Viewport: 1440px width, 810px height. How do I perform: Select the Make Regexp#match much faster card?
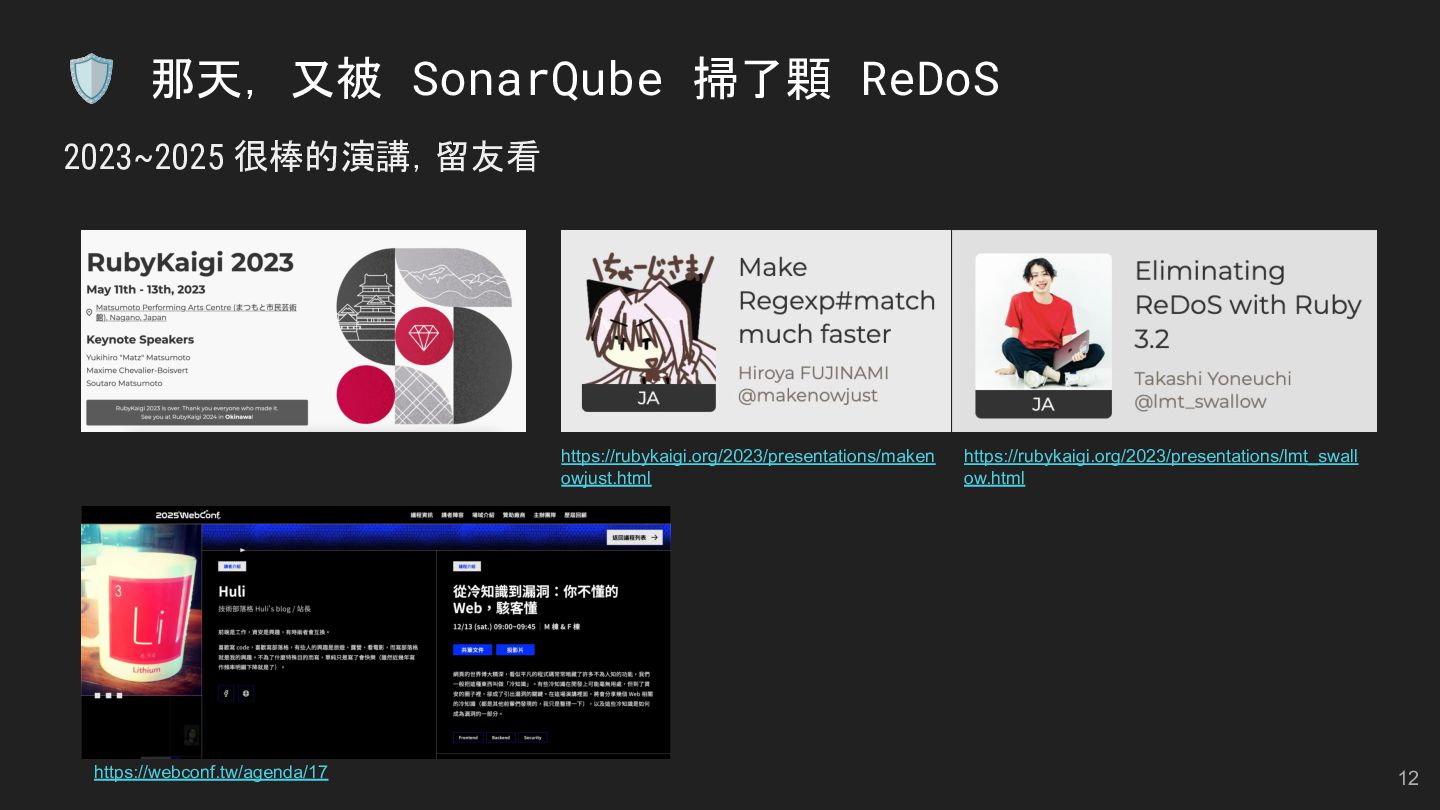pos(756,331)
